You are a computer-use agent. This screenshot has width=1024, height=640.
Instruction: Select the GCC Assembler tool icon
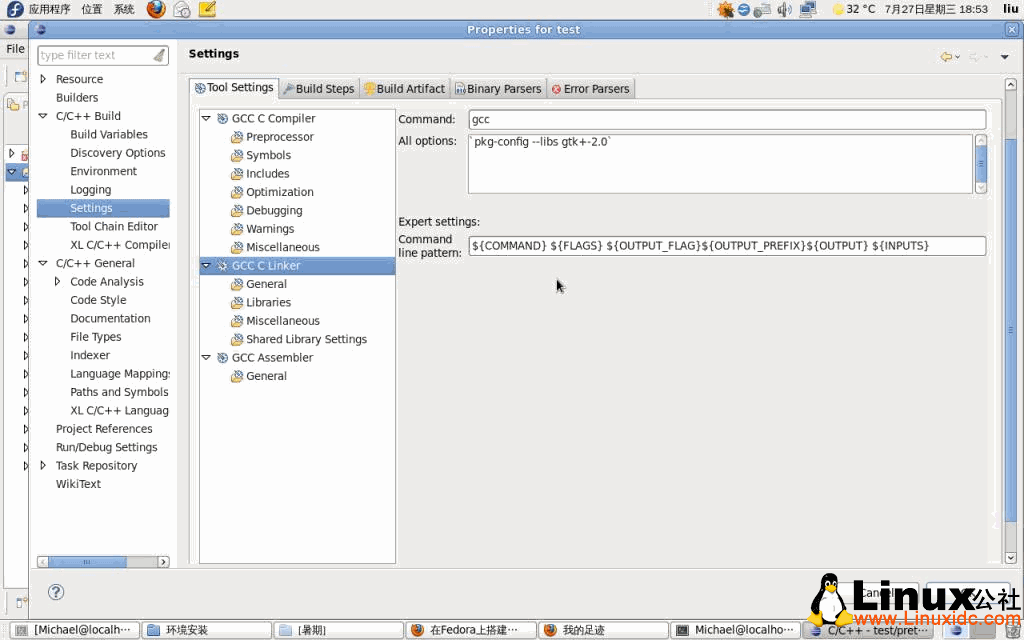(x=221, y=357)
